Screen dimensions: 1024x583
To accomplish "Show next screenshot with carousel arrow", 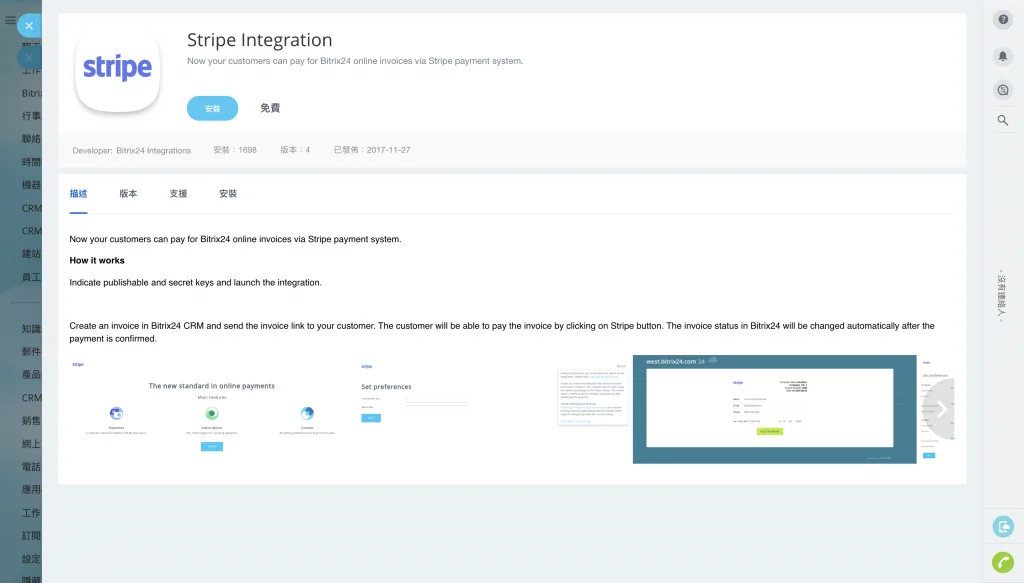I will point(942,409).
